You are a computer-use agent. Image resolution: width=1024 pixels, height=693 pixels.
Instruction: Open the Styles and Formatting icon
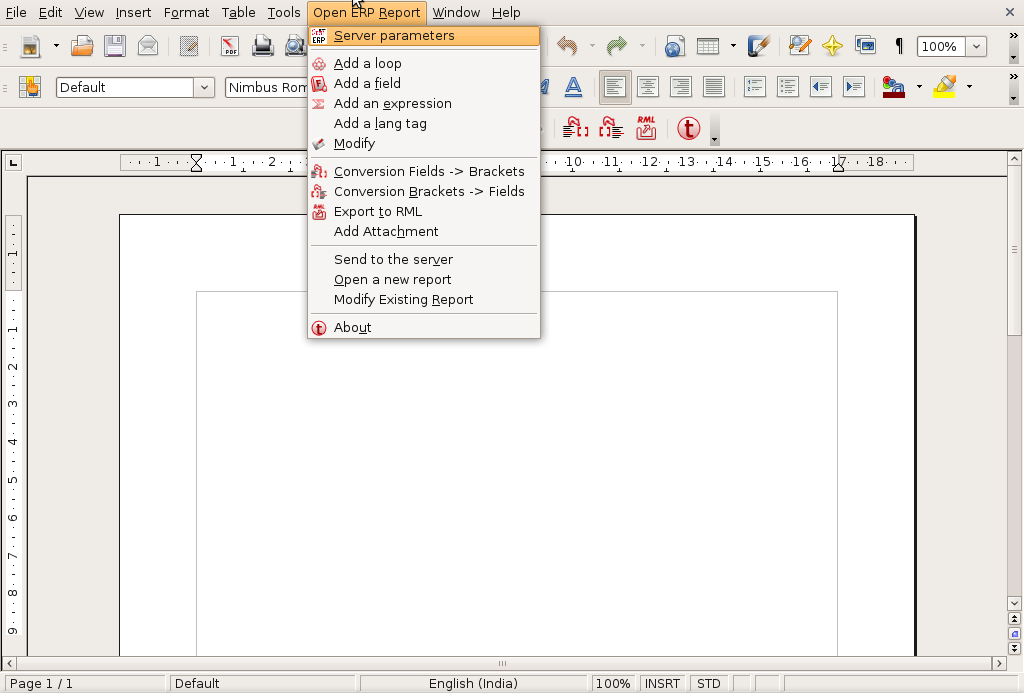[30, 87]
